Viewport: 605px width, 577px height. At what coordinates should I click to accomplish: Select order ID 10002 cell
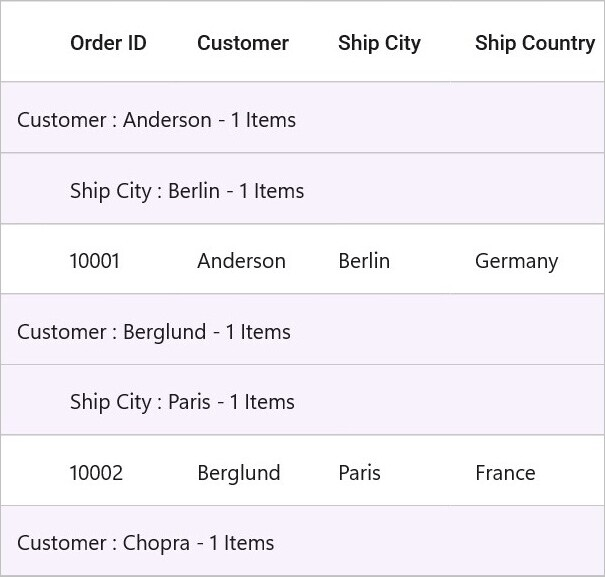click(117, 470)
